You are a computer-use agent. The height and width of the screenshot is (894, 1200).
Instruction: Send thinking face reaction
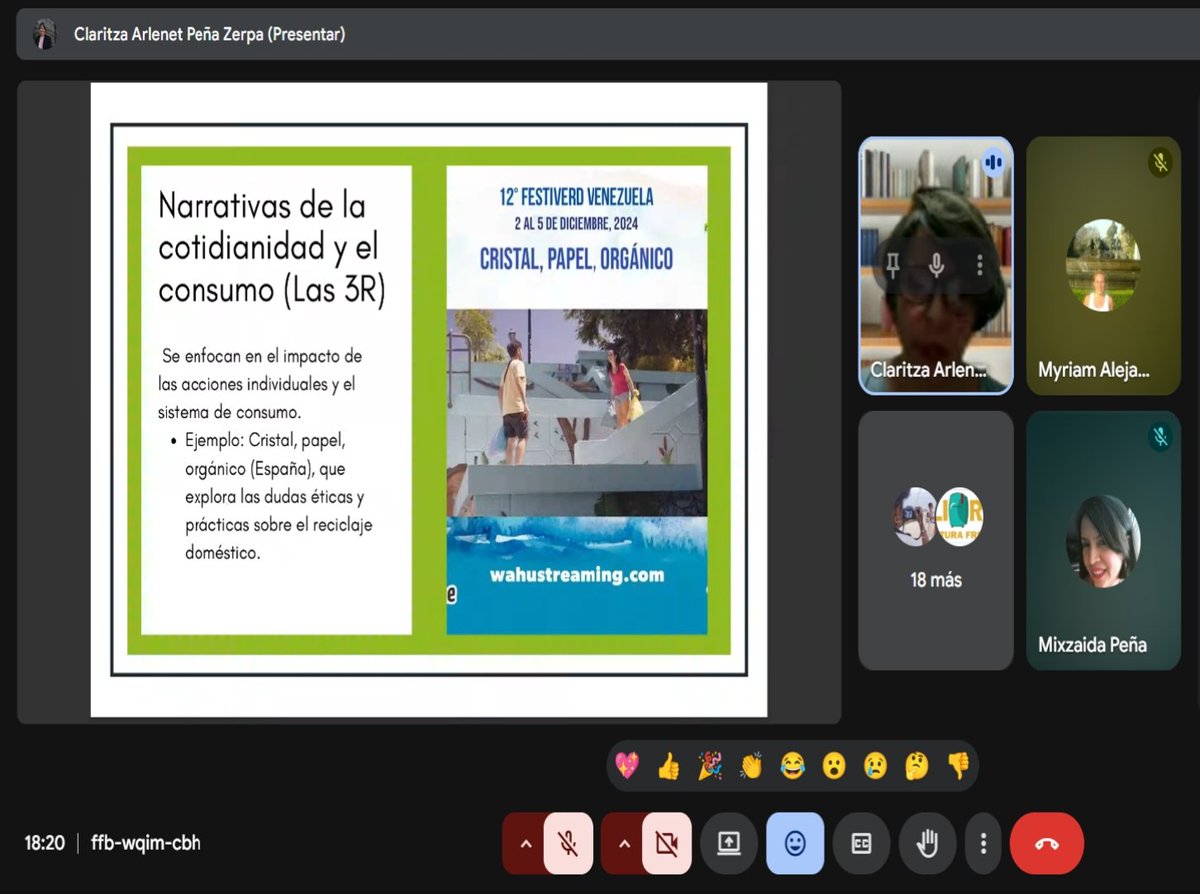pos(916,766)
